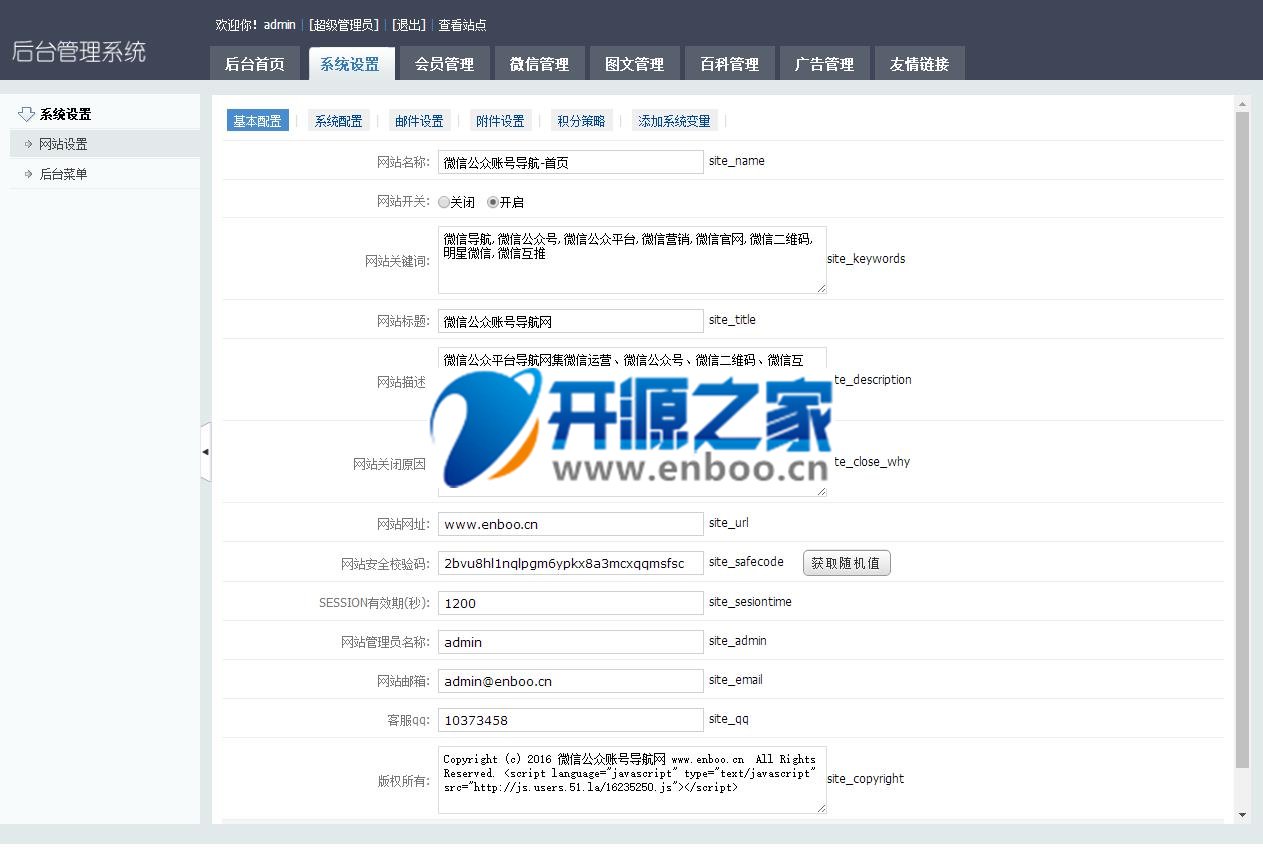Viewport: 1263px width, 856px height.
Task: Switch to the 会员管理 tab
Action: pyautogui.click(x=445, y=64)
